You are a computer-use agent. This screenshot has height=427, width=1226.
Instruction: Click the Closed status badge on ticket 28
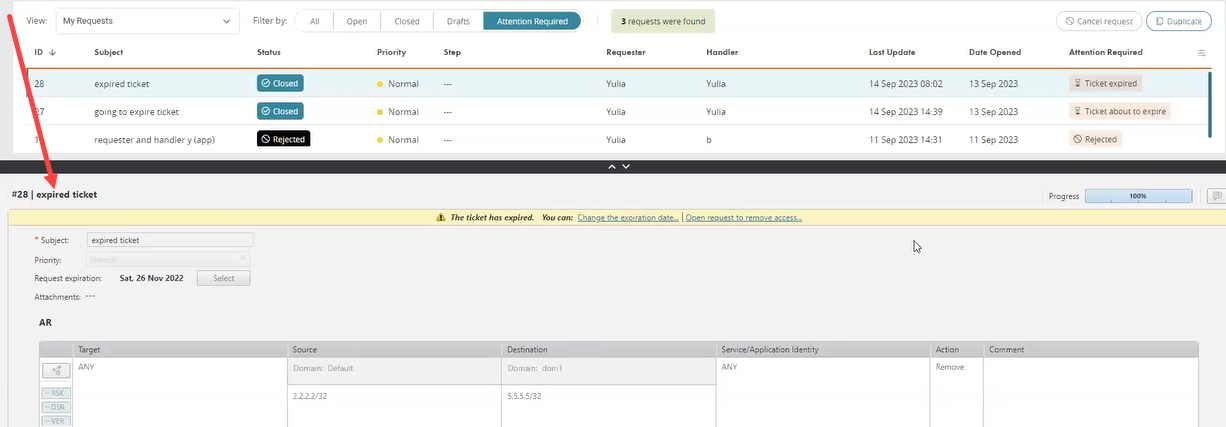tap(280, 84)
